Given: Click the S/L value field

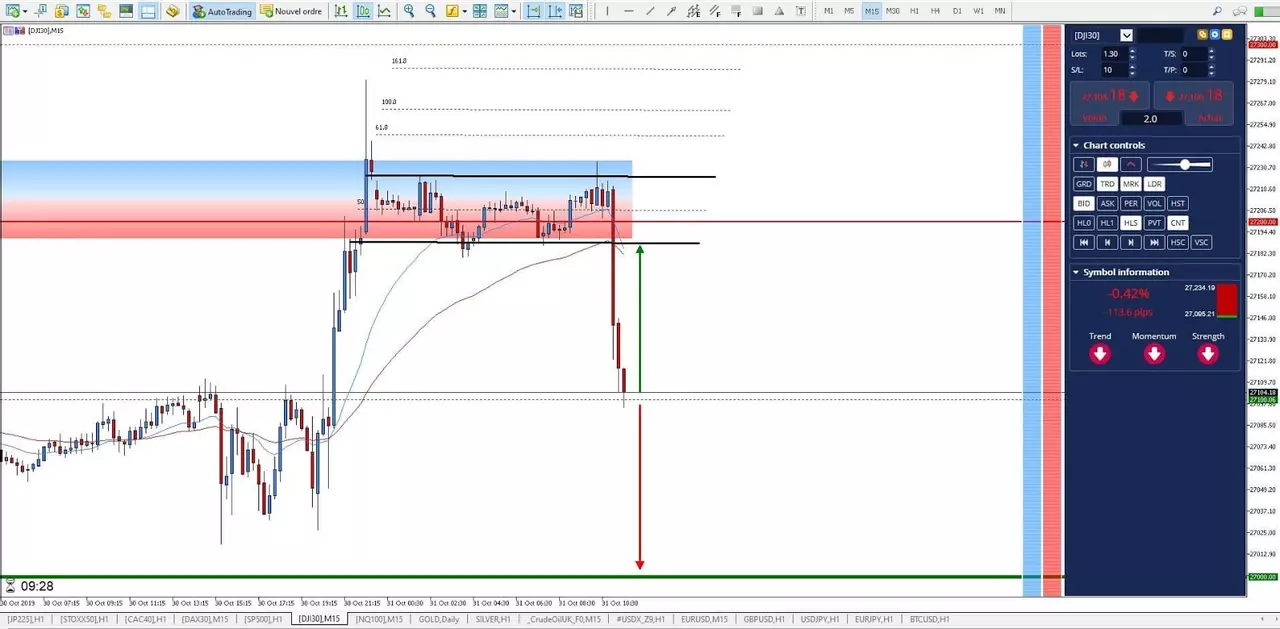Looking at the screenshot, I should click(x=1113, y=70).
